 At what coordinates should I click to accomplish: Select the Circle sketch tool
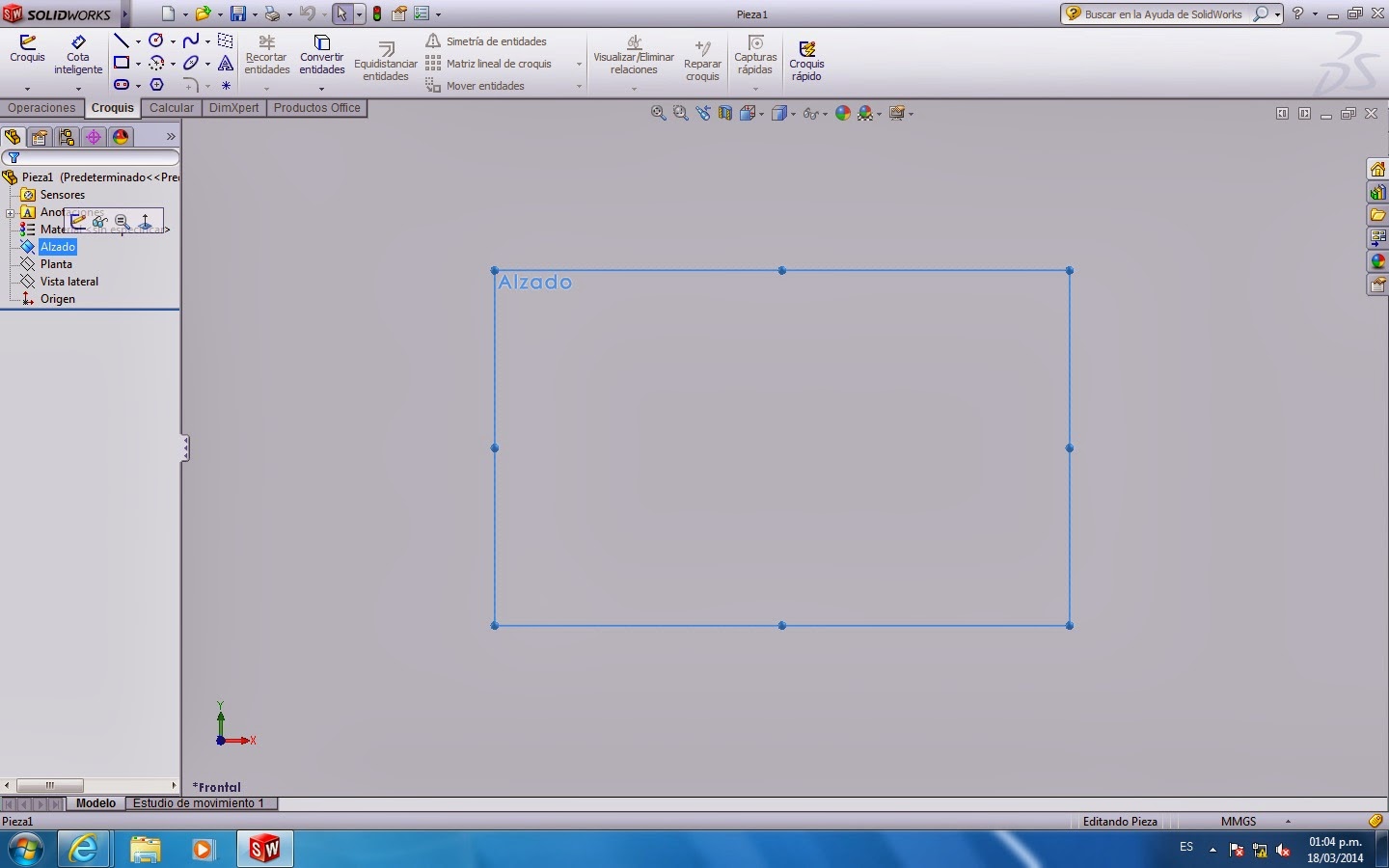click(156, 41)
